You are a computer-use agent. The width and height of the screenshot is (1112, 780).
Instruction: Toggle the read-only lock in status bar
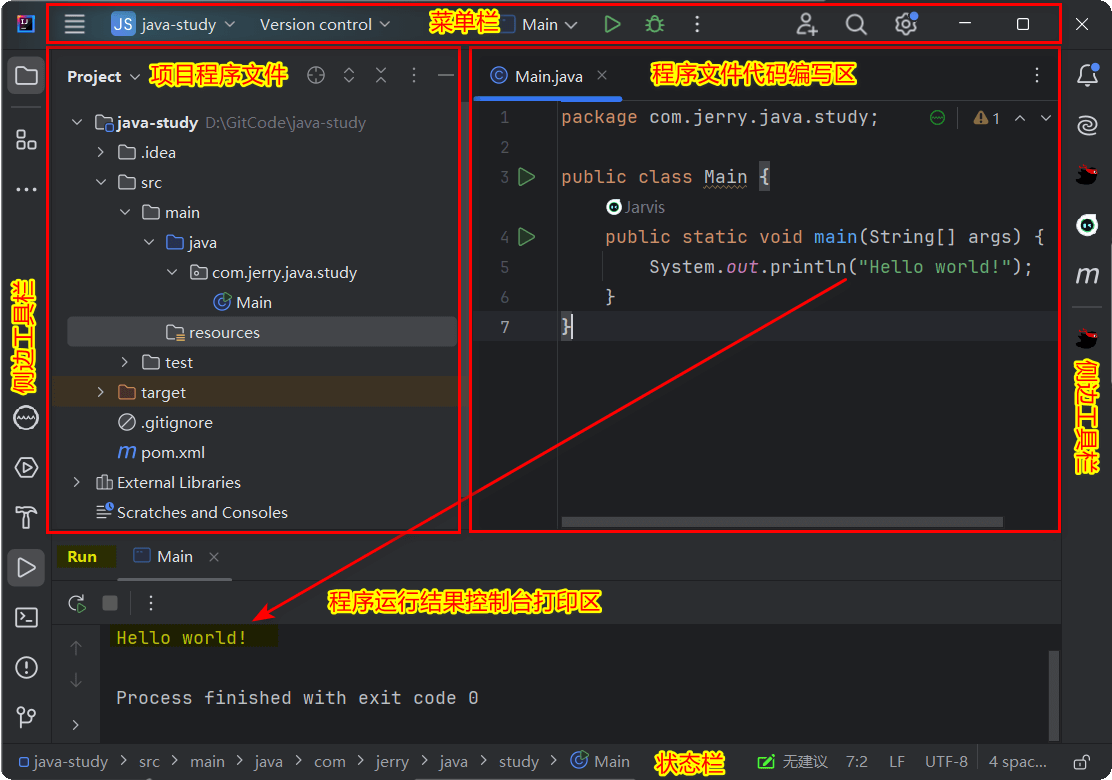[1081, 762]
